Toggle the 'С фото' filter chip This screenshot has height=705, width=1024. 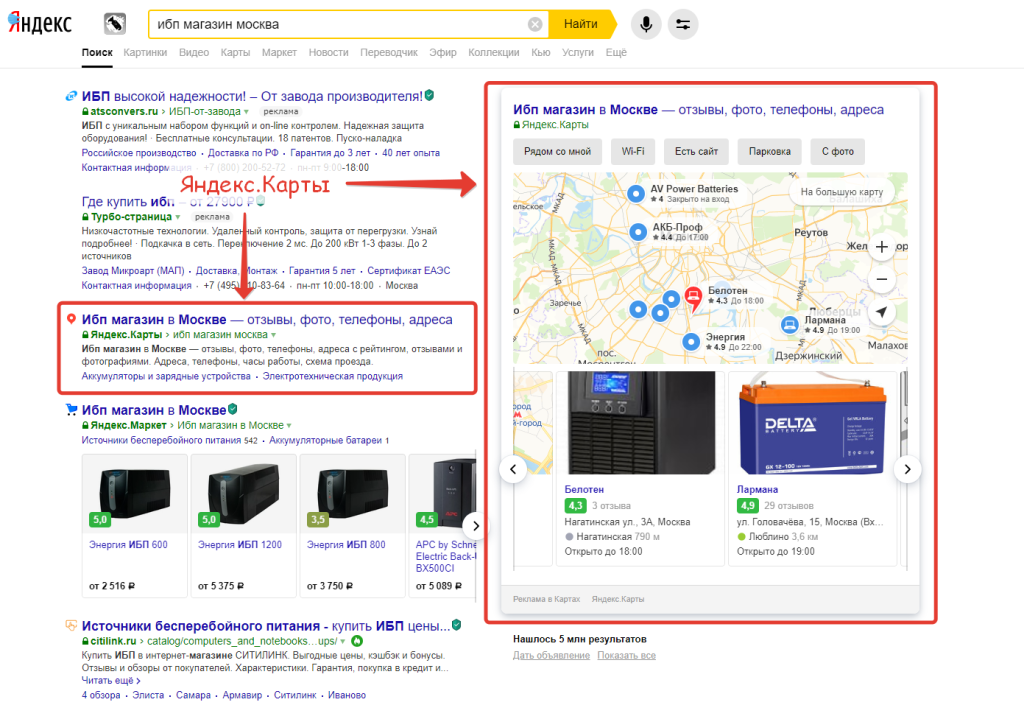point(838,151)
